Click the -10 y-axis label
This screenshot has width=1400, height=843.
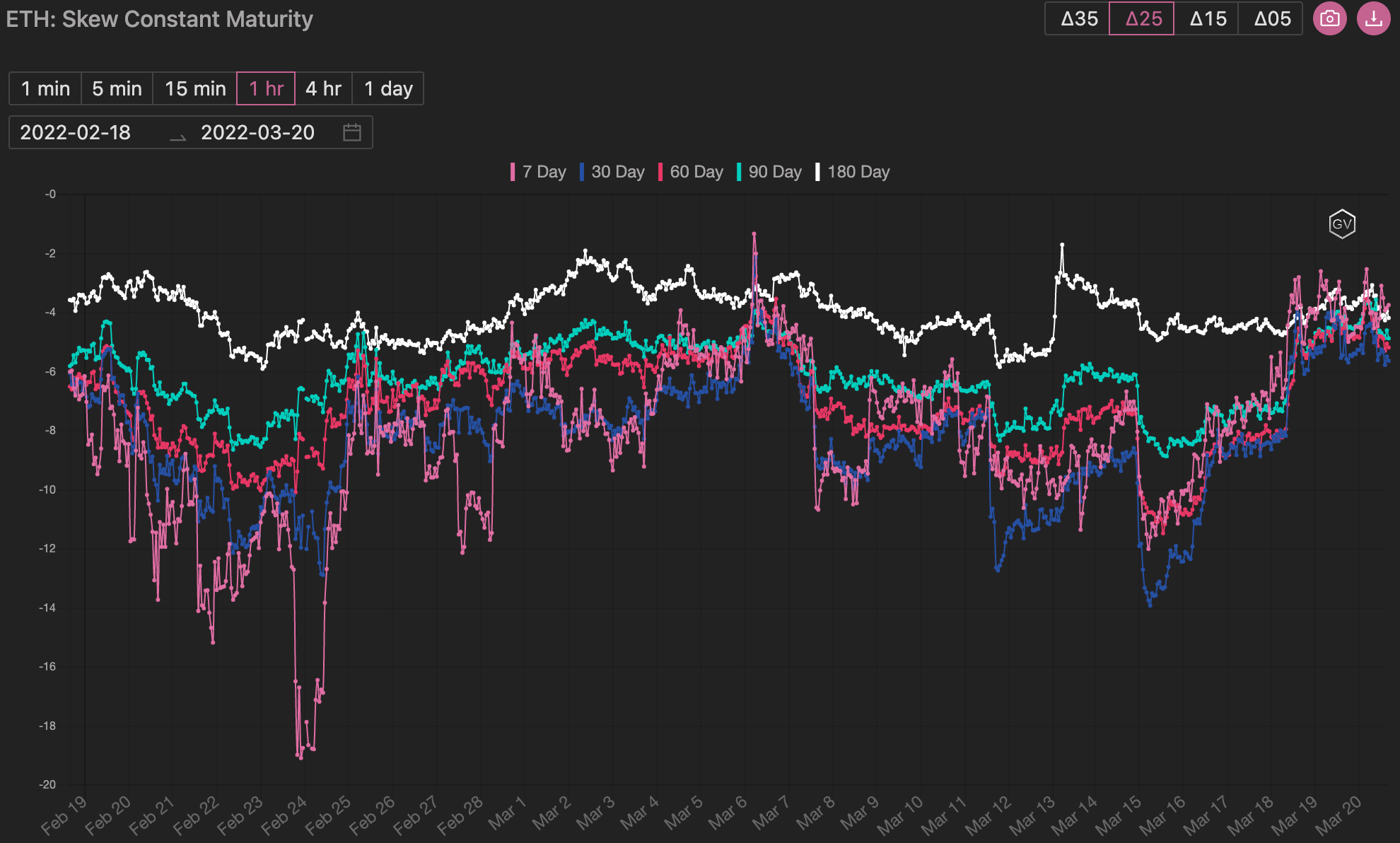(47, 489)
